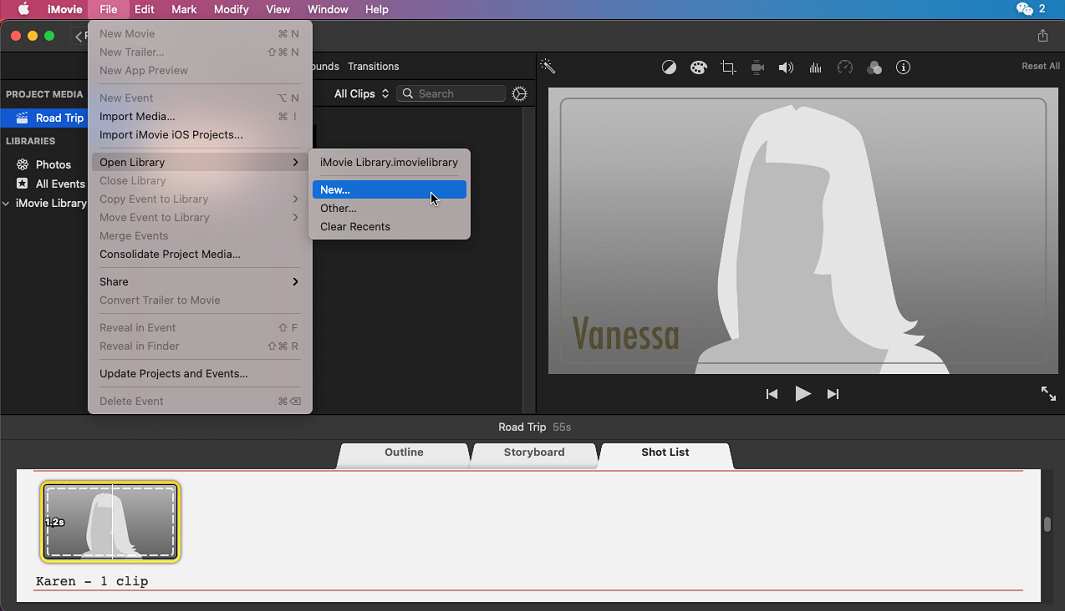Open the volume speaker tool
The width and height of the screenshot is (1065, 611).
tap(786, 67)
